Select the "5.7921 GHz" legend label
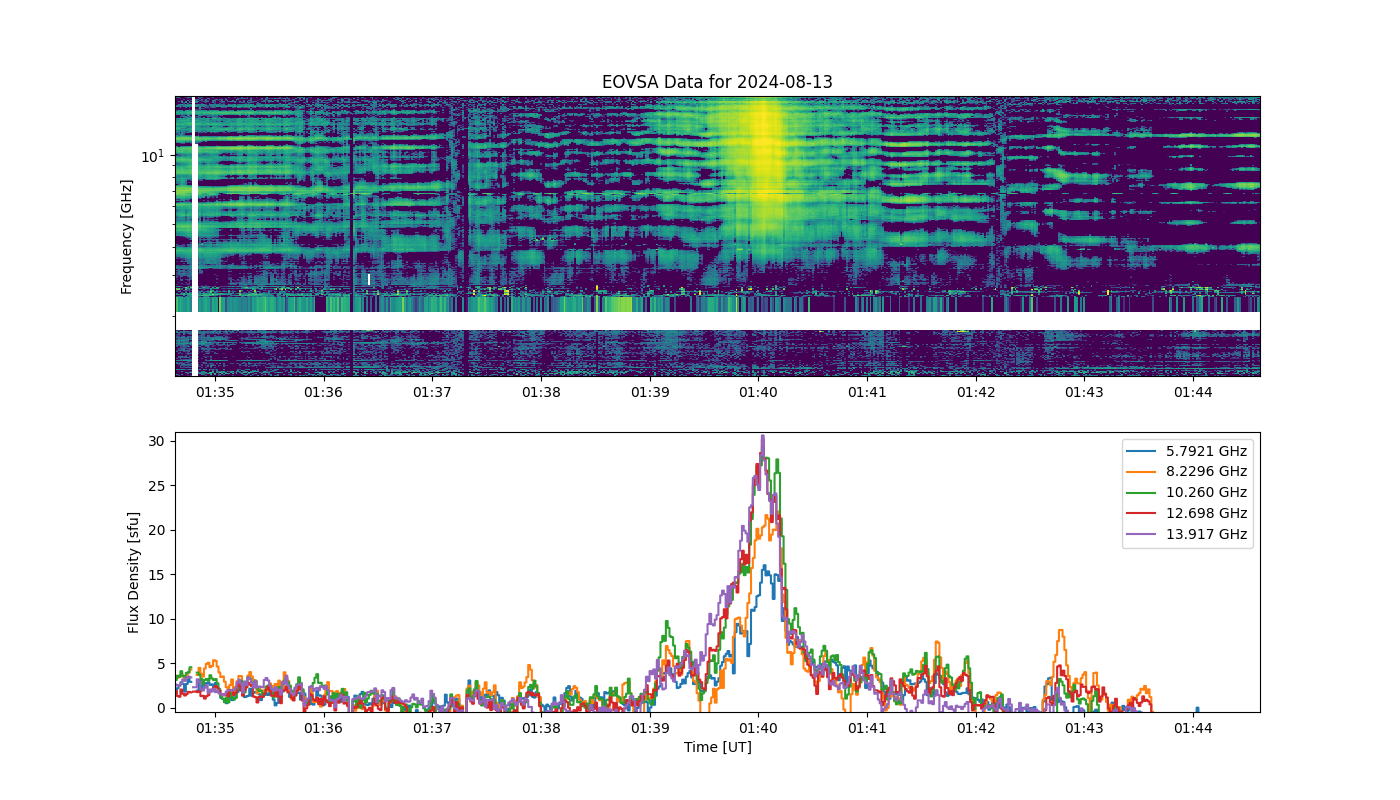The height and width of the screenshot is (800, 1400). point(1207,451)
